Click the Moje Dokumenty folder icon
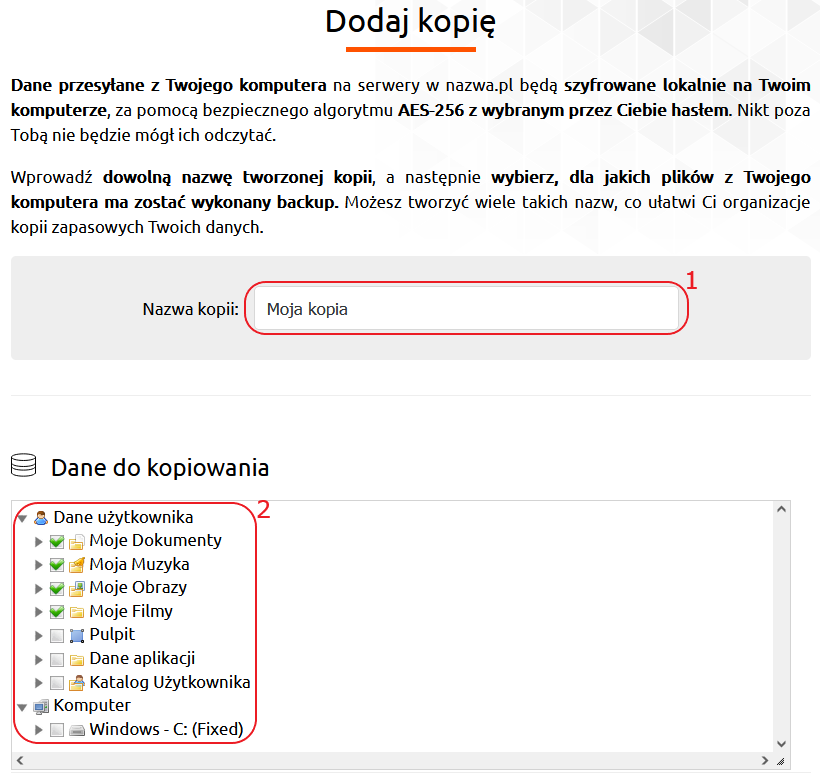The height and width of the screenshot is (780, 820). click(77, 542)
